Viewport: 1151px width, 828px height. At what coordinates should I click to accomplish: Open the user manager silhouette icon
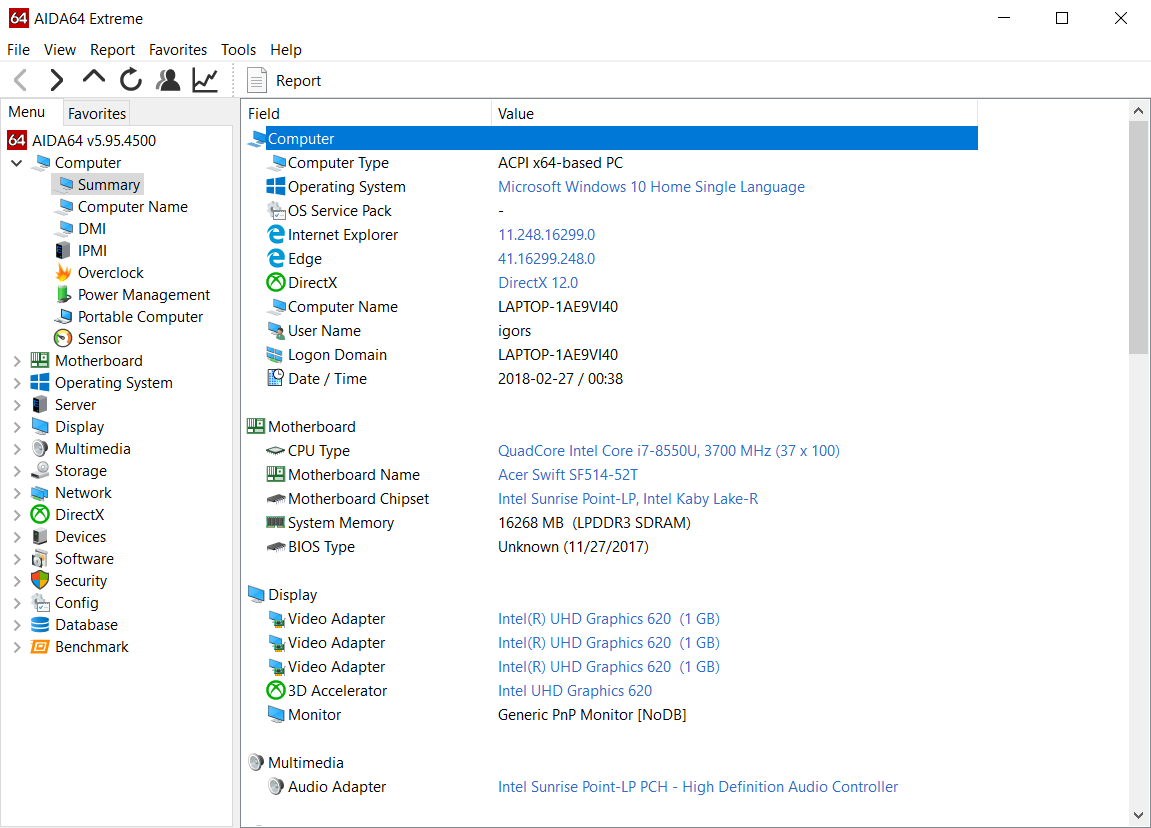(168, 79)
